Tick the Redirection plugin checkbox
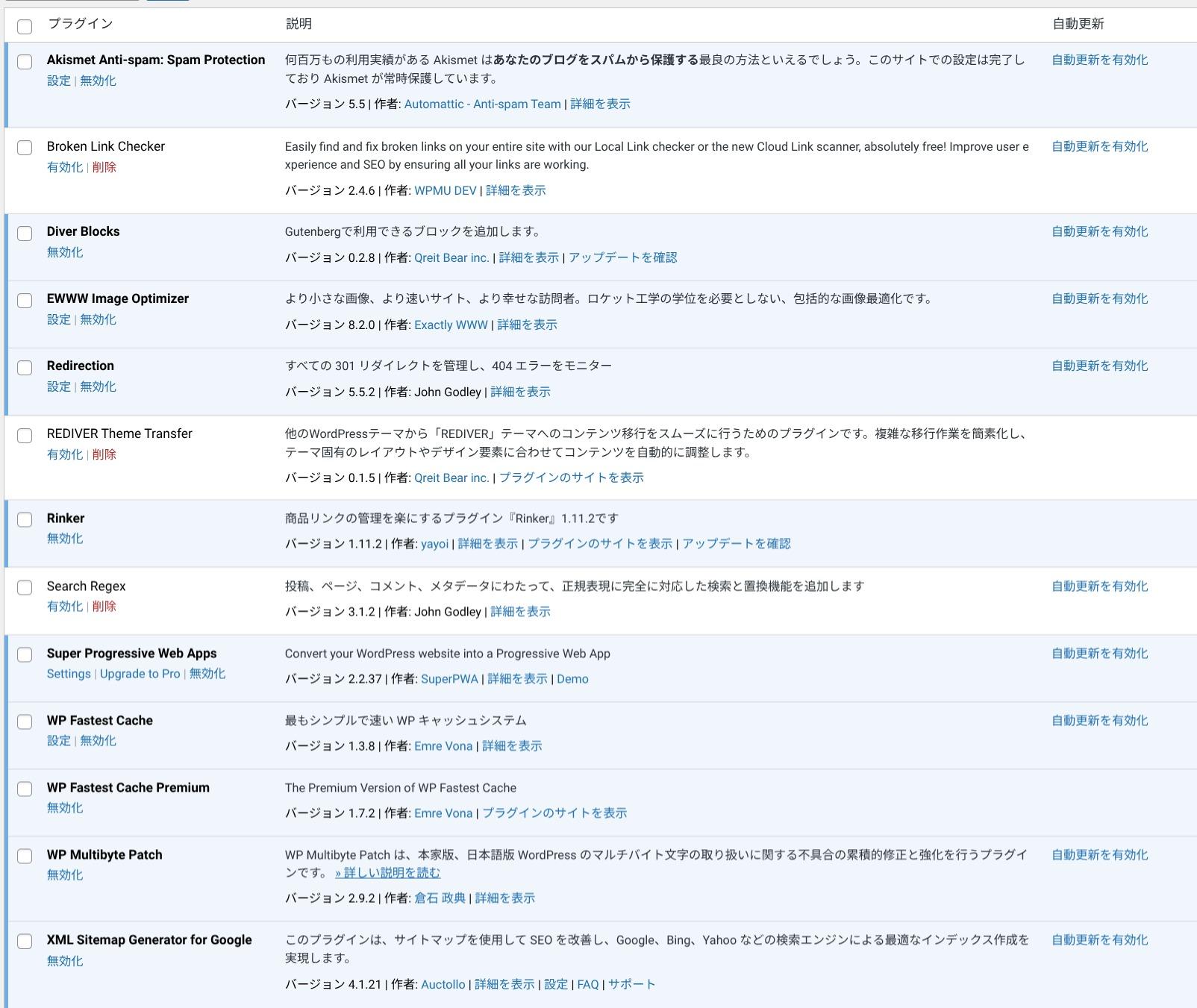1197x1008 pixels. [x=25, y=368]
